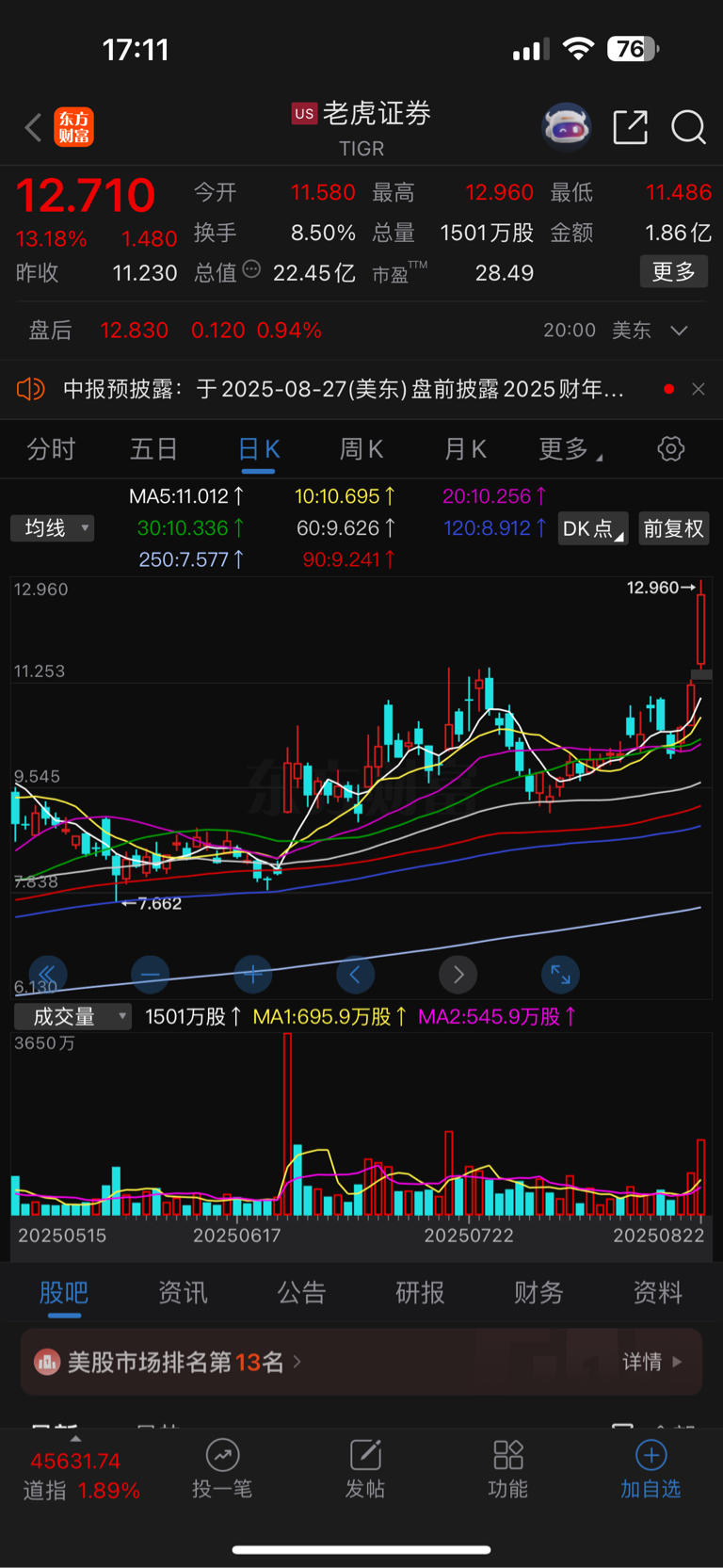Move chart left with the left arrow
This screenshot has height=1568, width=723.
pyautogui.click(x=355, y=974)
